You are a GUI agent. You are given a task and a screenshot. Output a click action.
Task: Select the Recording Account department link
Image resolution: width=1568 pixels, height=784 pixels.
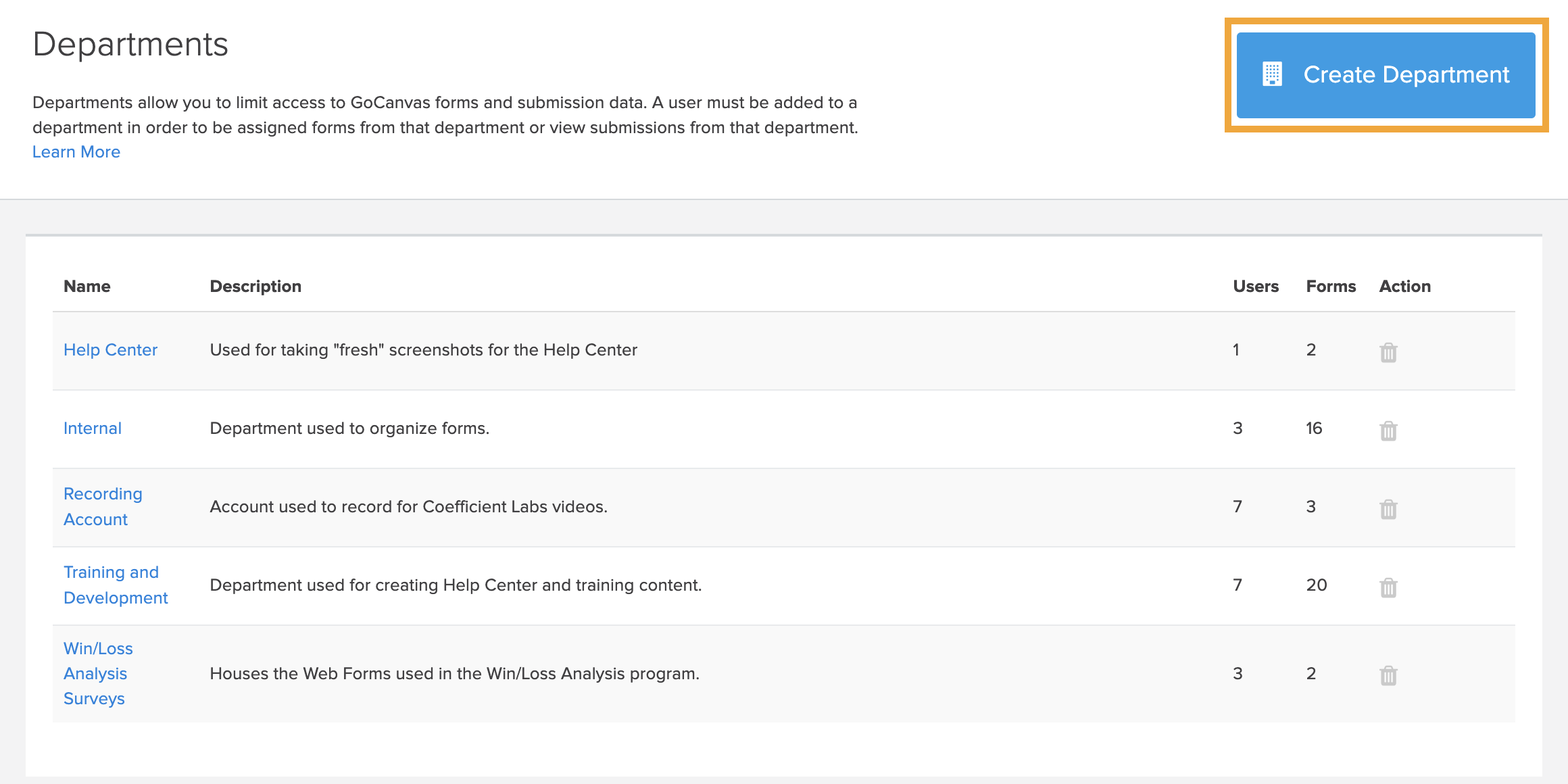(103, 506)
